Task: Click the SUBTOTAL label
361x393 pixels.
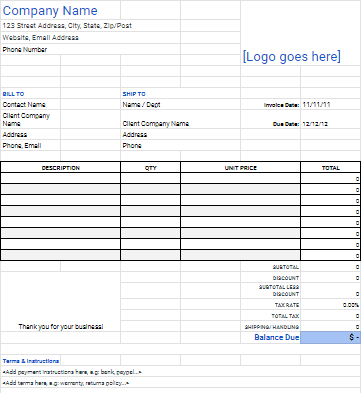Action: click(286, 267)
